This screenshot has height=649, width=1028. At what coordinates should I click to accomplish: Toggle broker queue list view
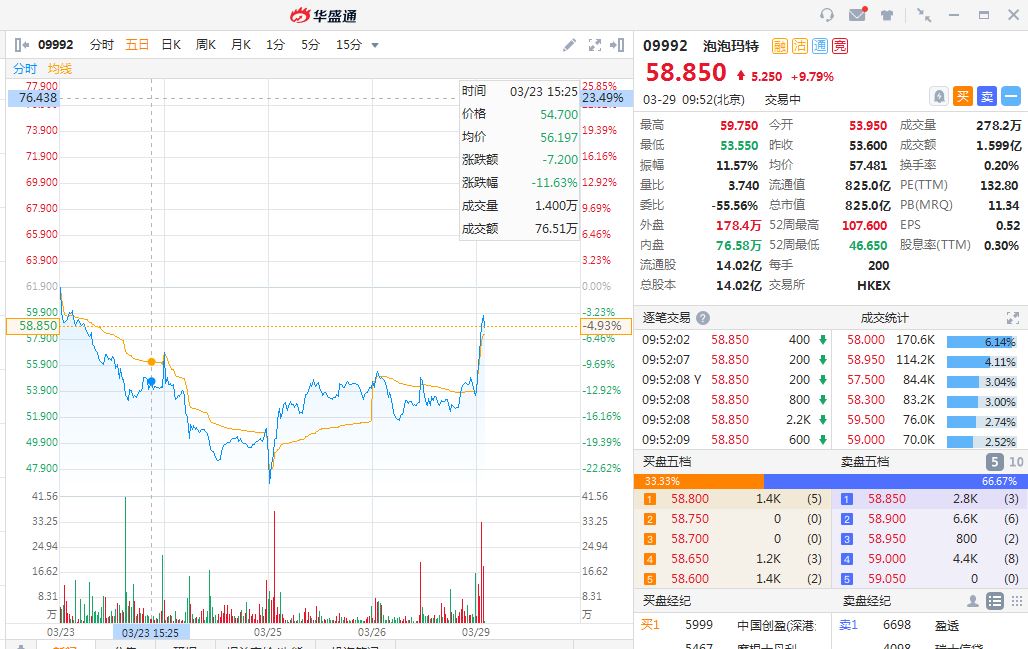[x=994, y=601]
